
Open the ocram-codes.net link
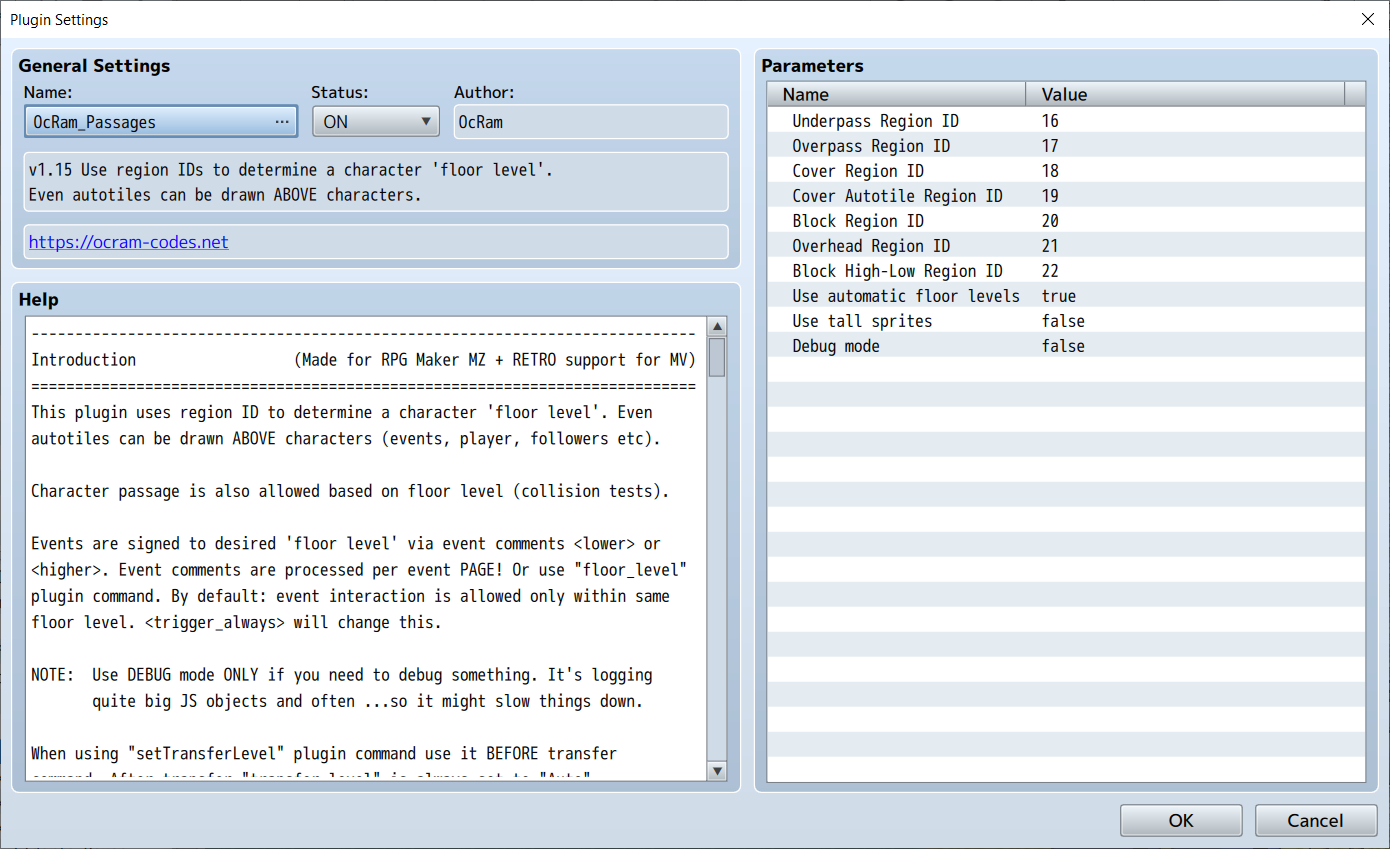(x=128, y=242)
